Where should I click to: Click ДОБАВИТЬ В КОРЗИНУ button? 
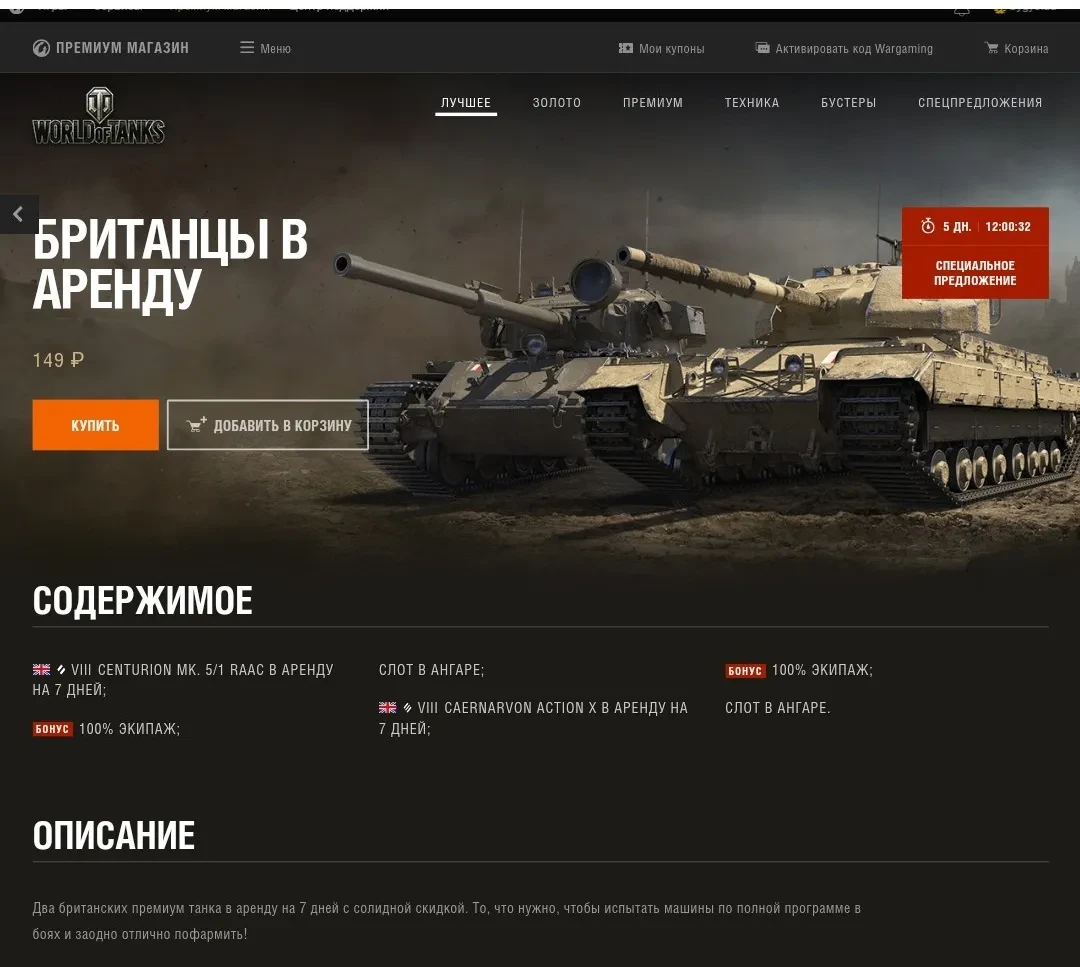coord(268,425)
